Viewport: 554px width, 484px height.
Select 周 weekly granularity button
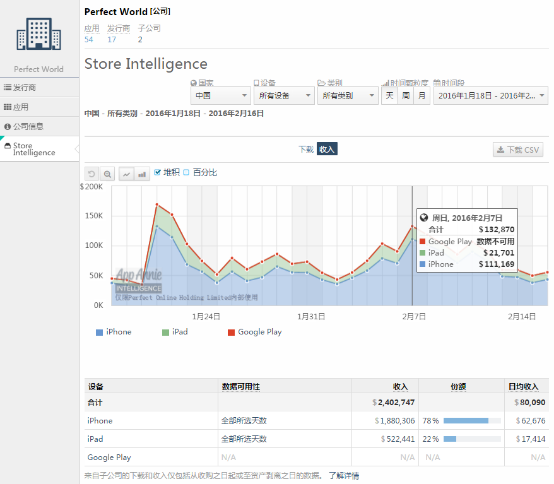[x=406, y=96]
